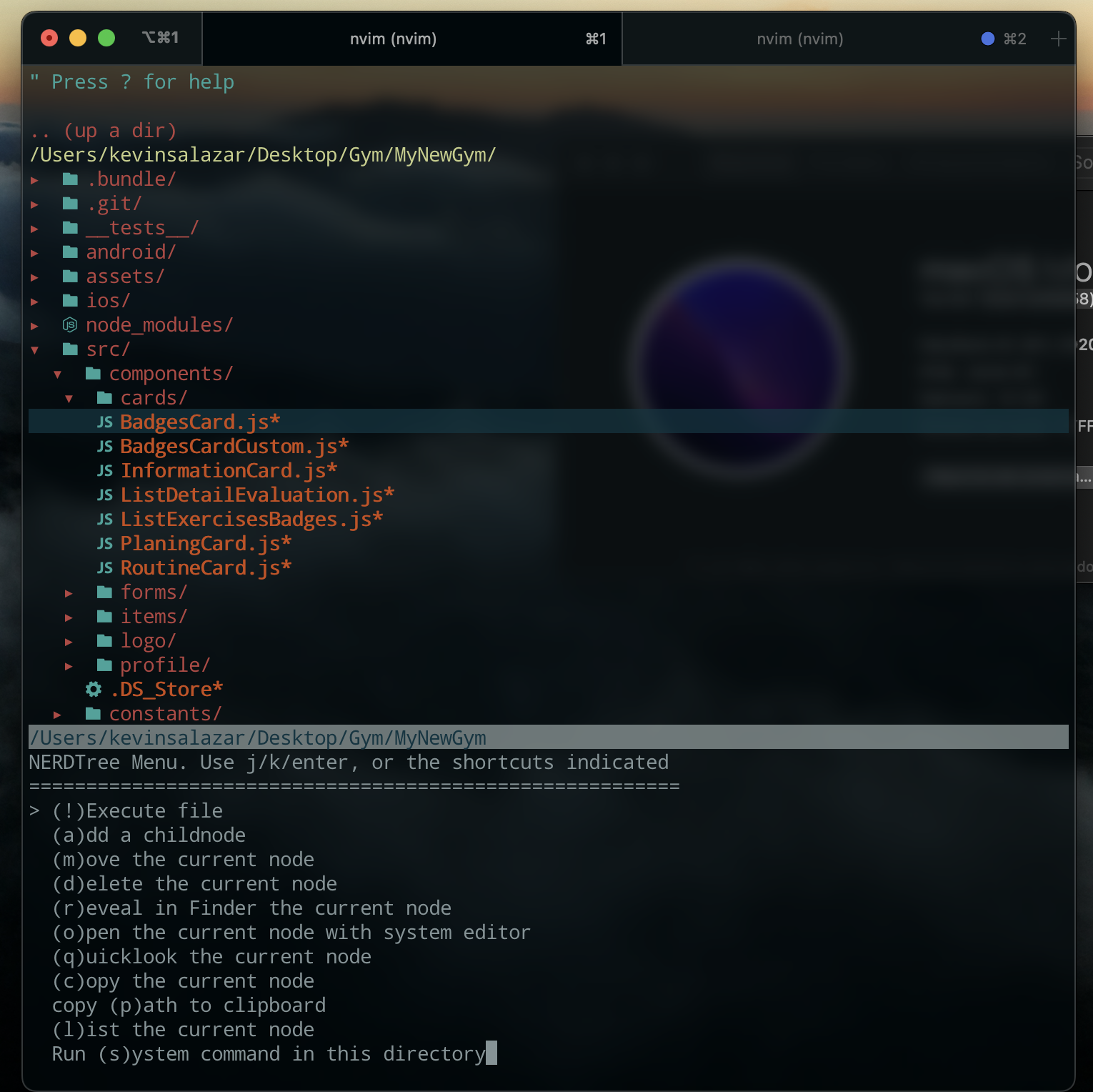The height and width of the screenshot is (1092, 1093).
Task: Choose (m)ove the current node
Action: click(x=183, y=860)
